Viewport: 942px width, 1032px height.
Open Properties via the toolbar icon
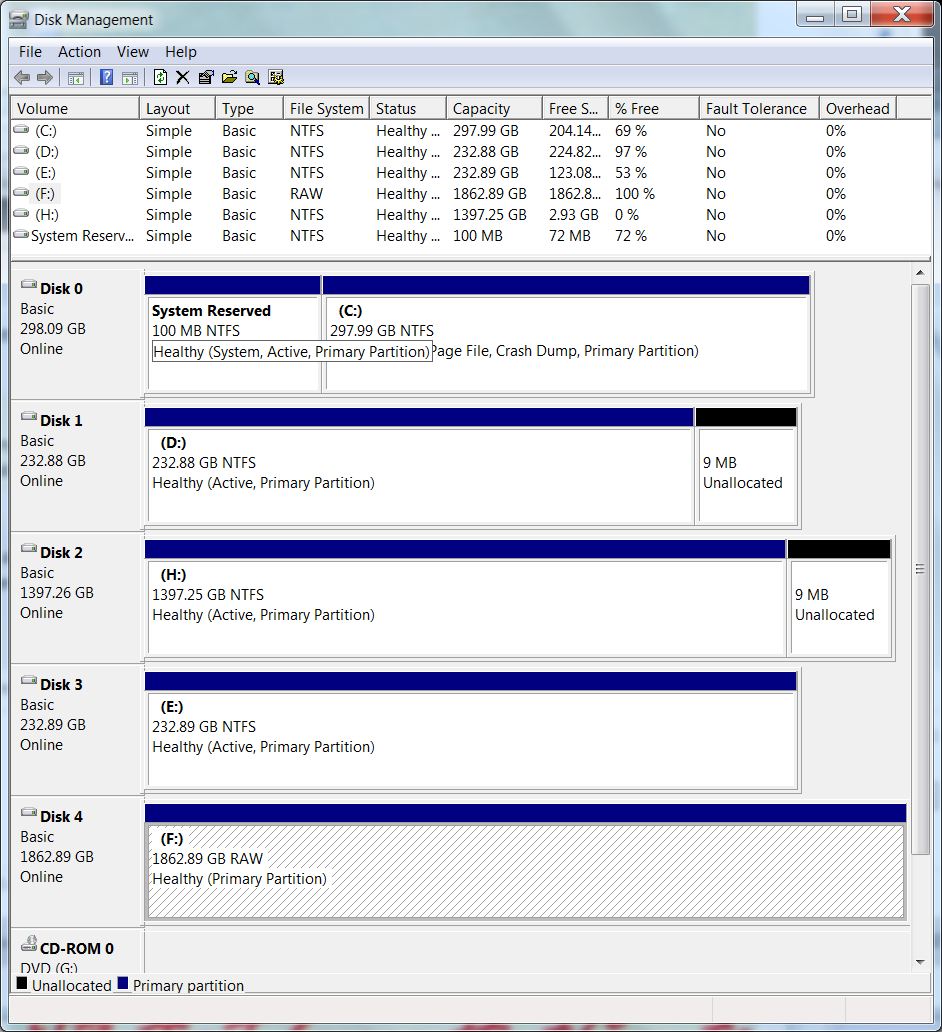pos(206,77)
